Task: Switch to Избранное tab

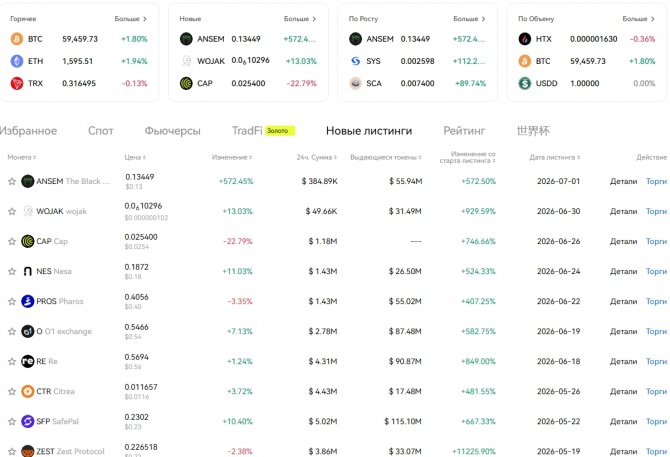Action: [28, 131]
